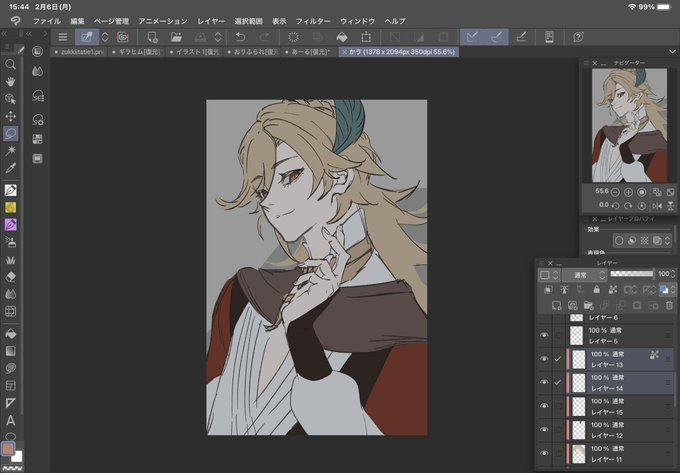The width and height of the screenshot is (680, 473).
Task: Select the Eraser tool
Action: (x=10, y=277)
